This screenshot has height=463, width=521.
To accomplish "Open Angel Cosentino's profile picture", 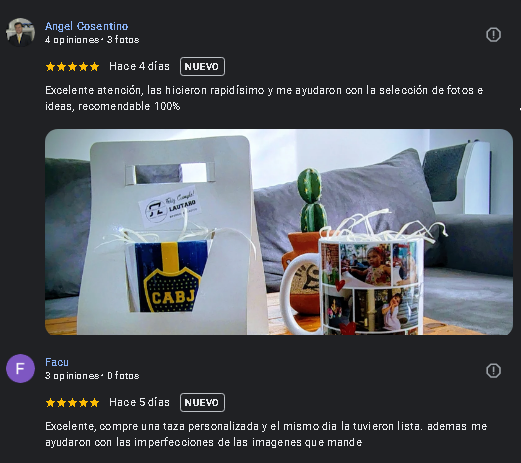I will 20,32.
